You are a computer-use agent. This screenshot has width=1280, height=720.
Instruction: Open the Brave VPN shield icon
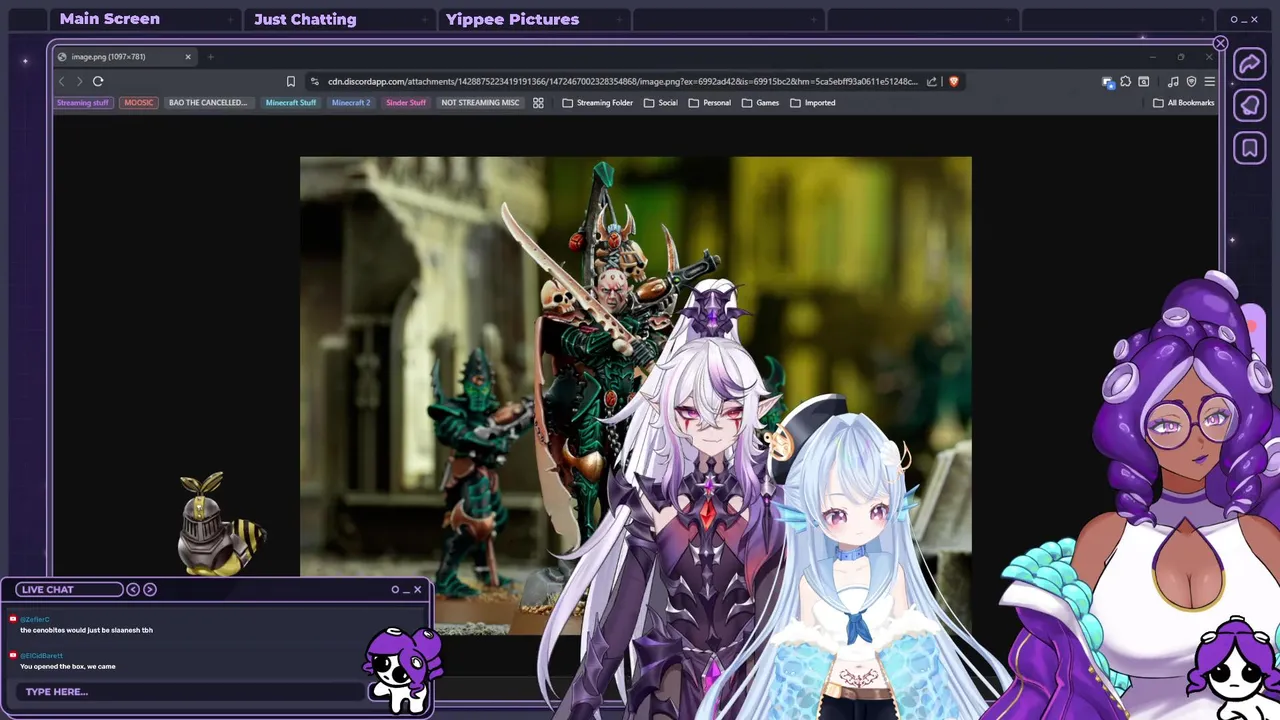pos(1191,81)
